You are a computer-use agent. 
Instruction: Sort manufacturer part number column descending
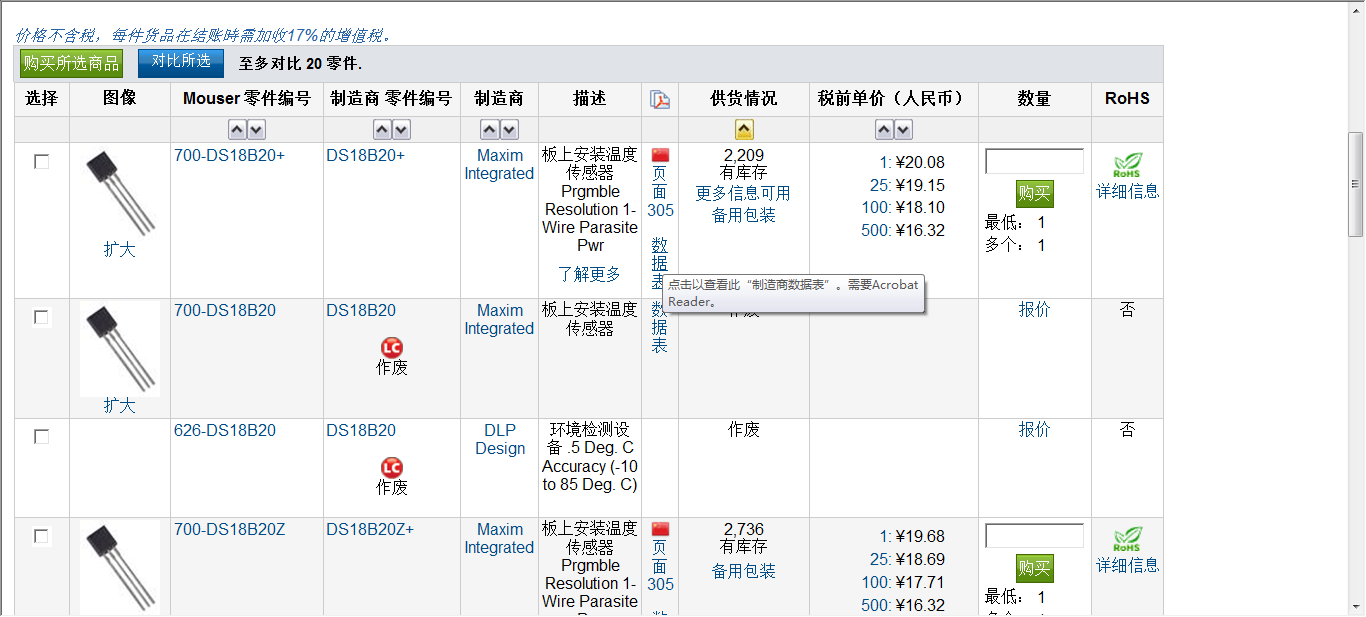point(402,130)
